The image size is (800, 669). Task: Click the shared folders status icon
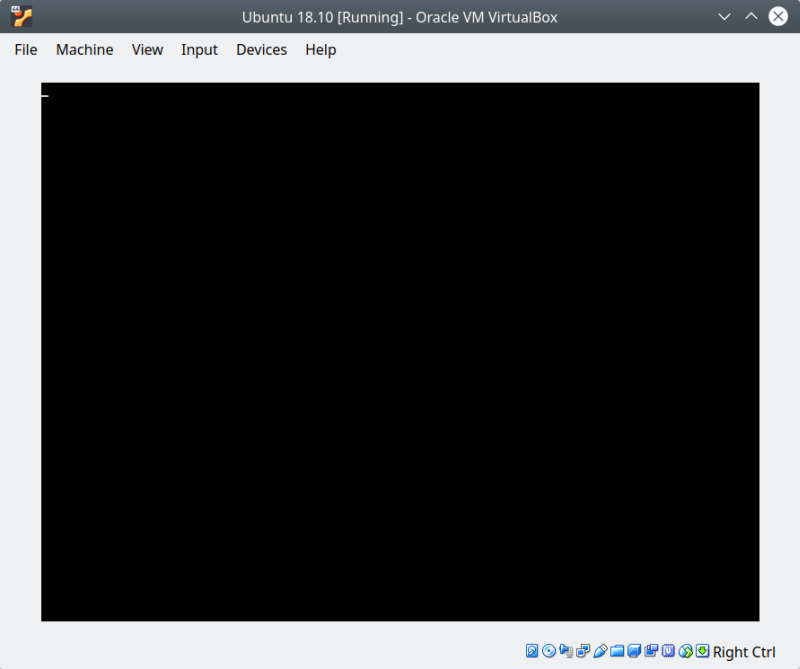coord(616,651)
